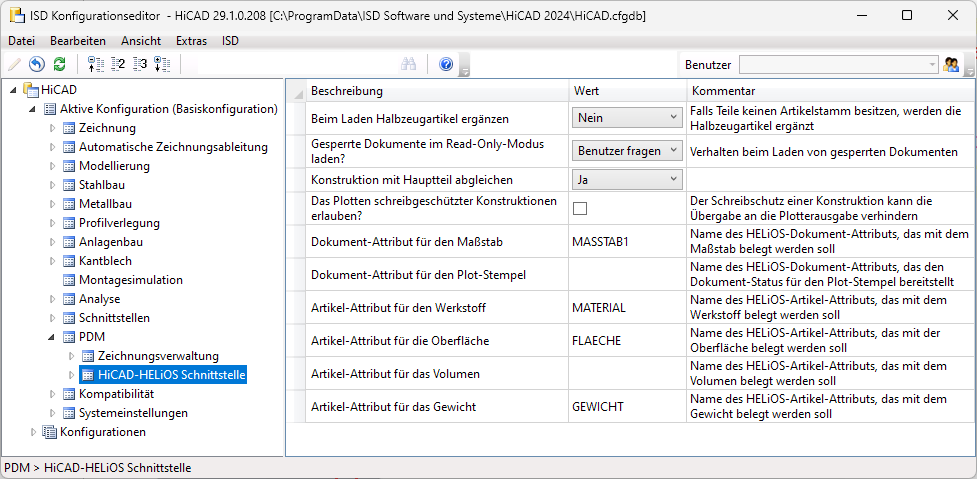Screen dimensions: 977x479
Task: Click the user management people icon
Action: 951,64
